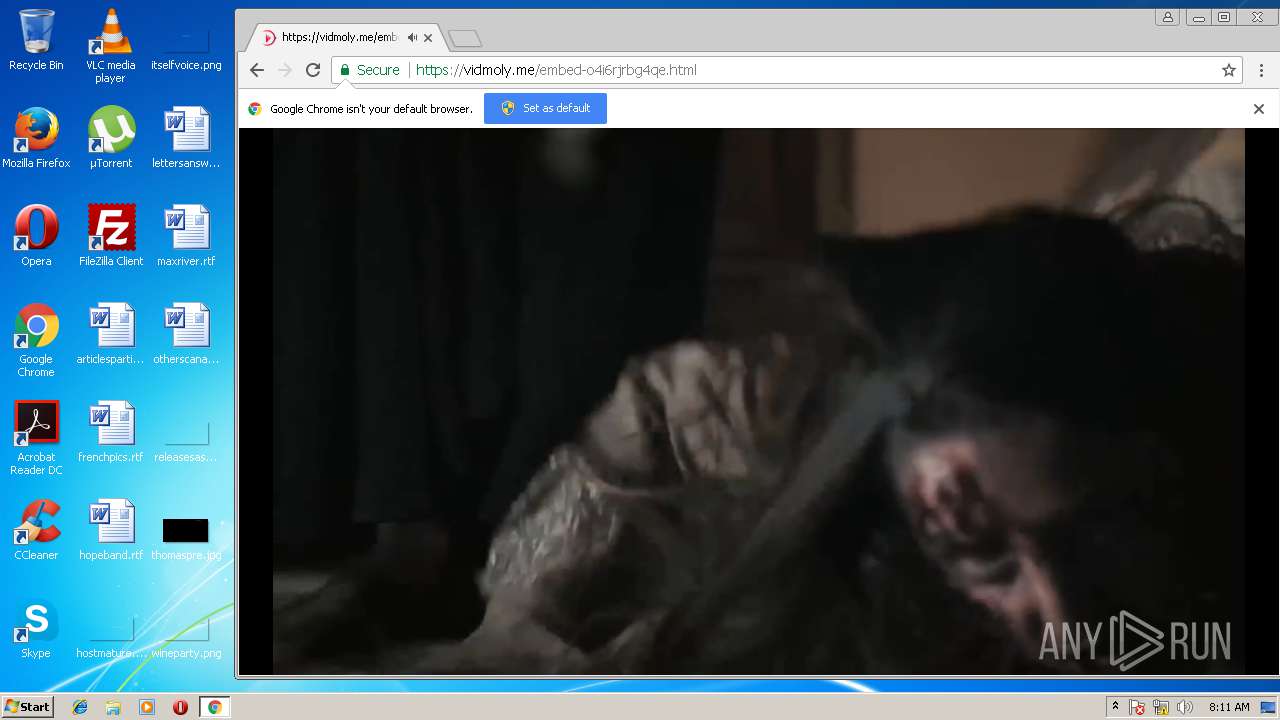View site info via the Secure lock
This screenshot has height=720, width=1280.
(369, 70)
